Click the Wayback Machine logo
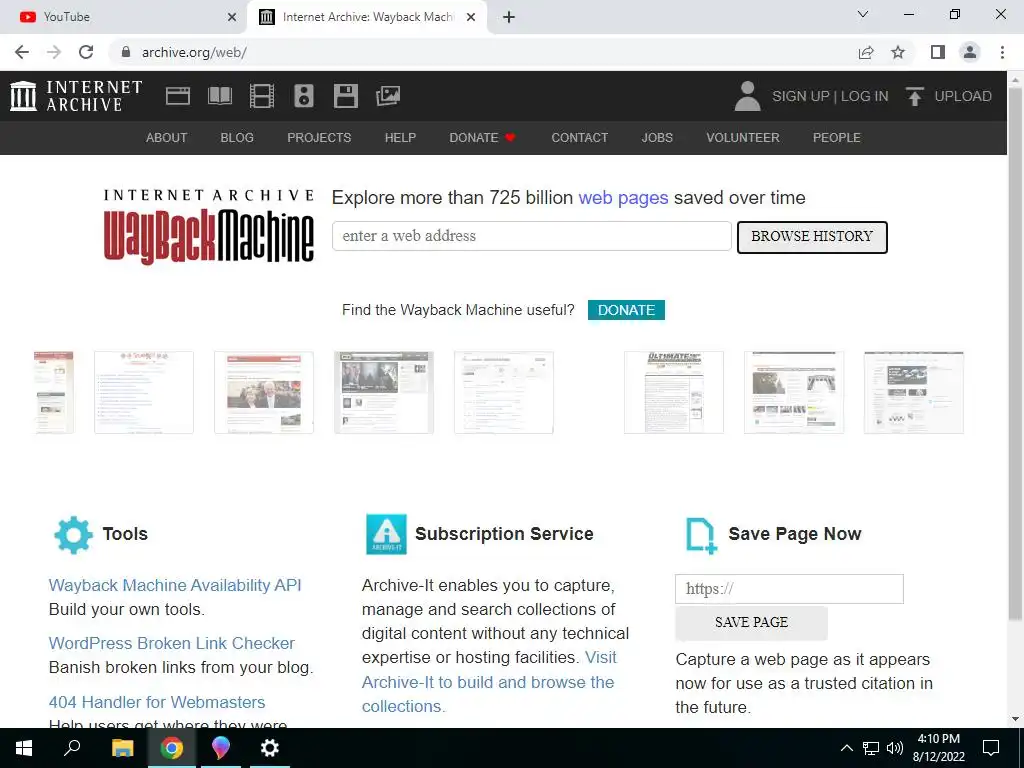Image resolution: width=1024 pixels, height=768 pixels. click(x=208, y=227)
